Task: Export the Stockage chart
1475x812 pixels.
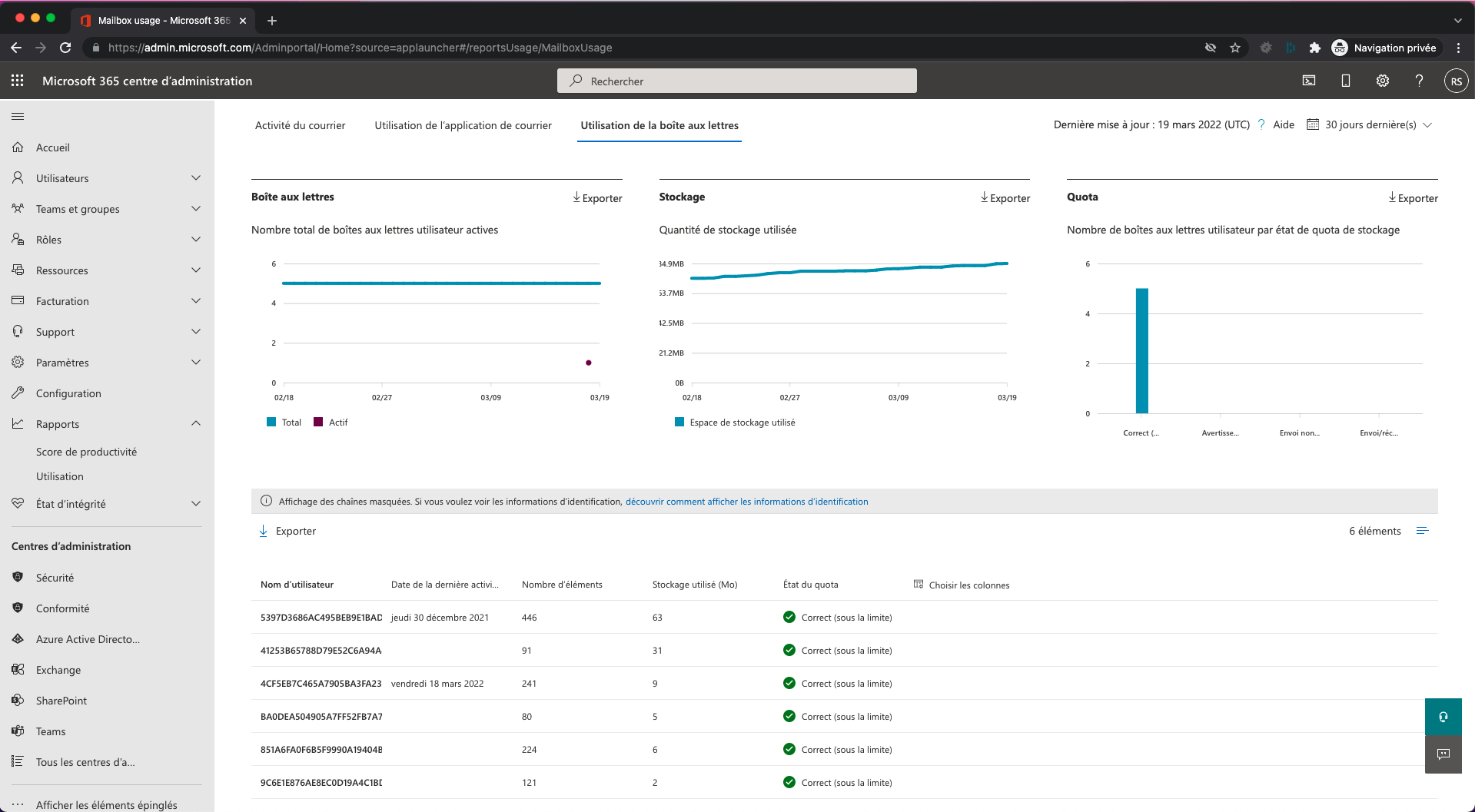Action: [x=1005, y=198]
